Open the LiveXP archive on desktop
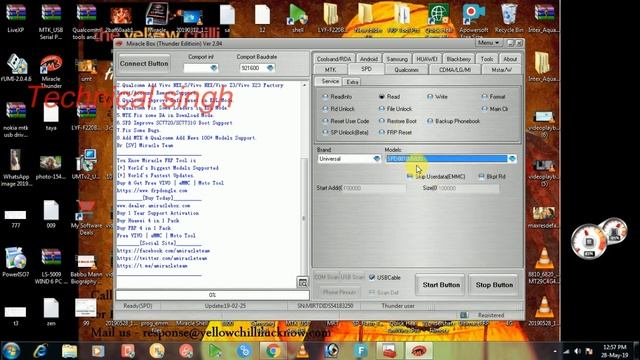The height and width of the screenshot is (360, 640). coord(16,18)
